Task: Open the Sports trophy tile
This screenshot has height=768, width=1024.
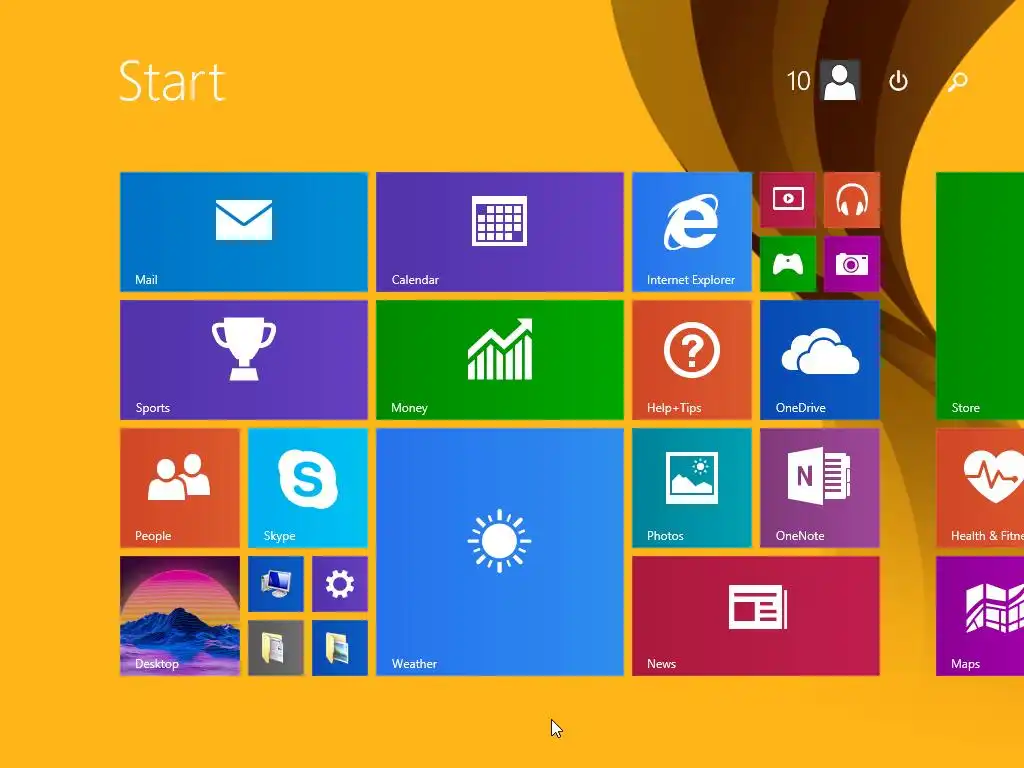Action: 244,360
